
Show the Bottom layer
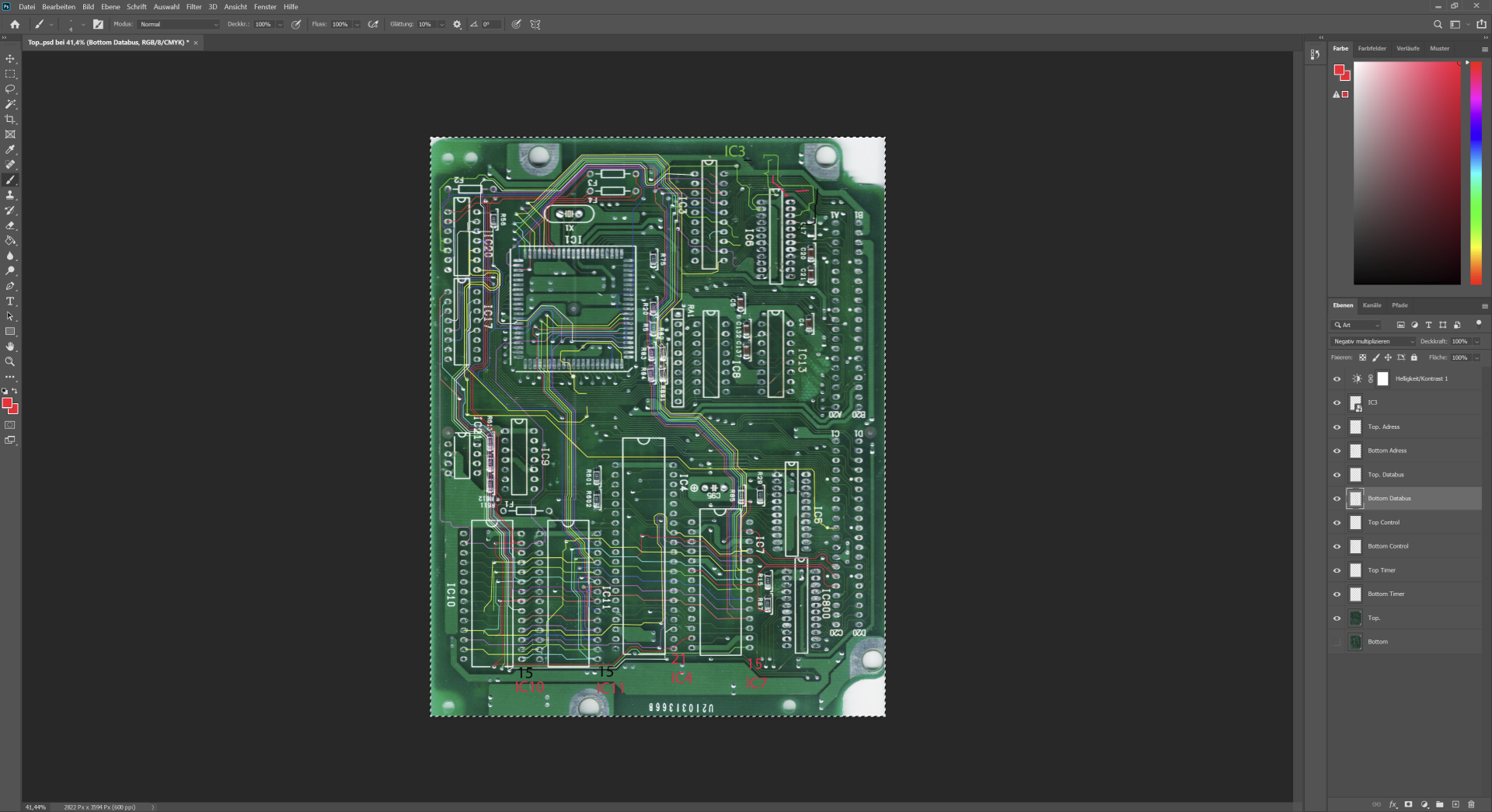click(1337, 642)
